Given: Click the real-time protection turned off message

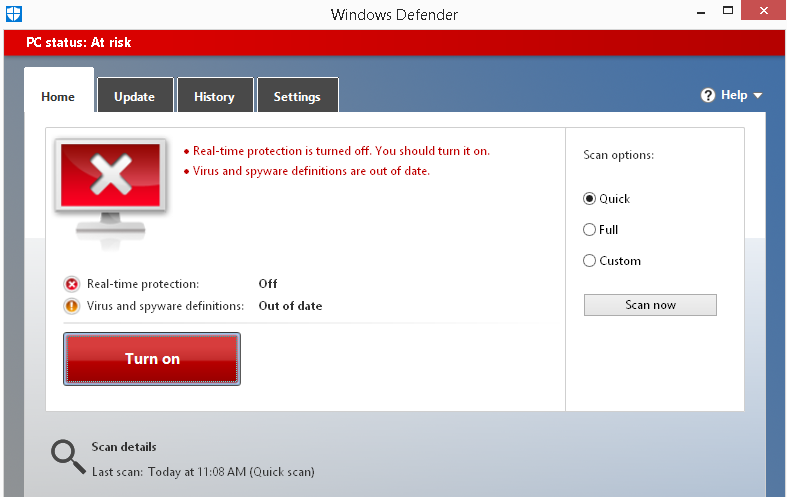Looking at the screenshot, I should pos(341,151).
